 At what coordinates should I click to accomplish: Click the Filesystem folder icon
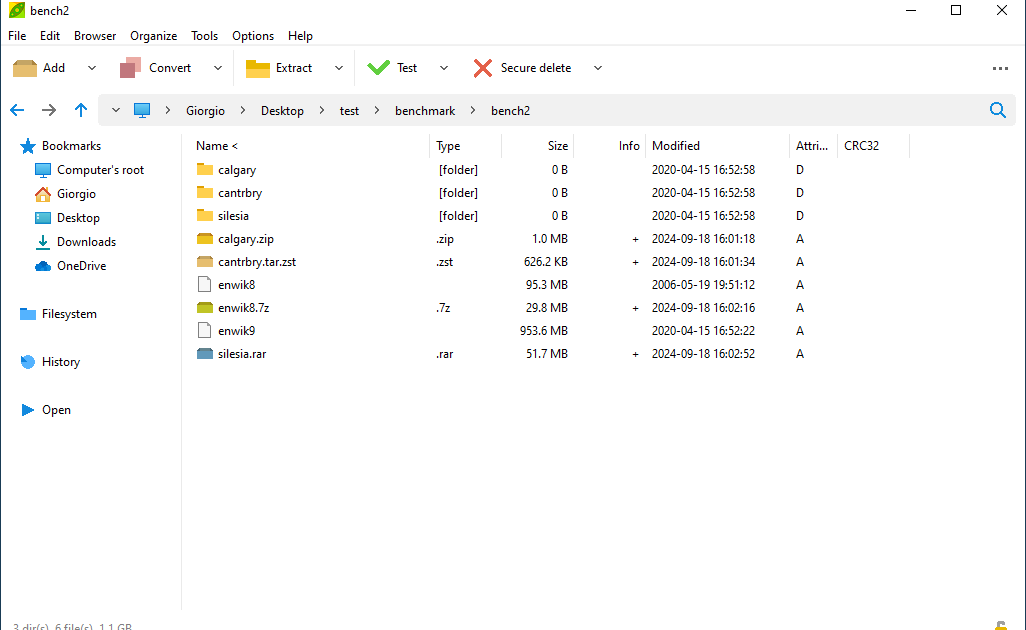[x=27, y=314]
